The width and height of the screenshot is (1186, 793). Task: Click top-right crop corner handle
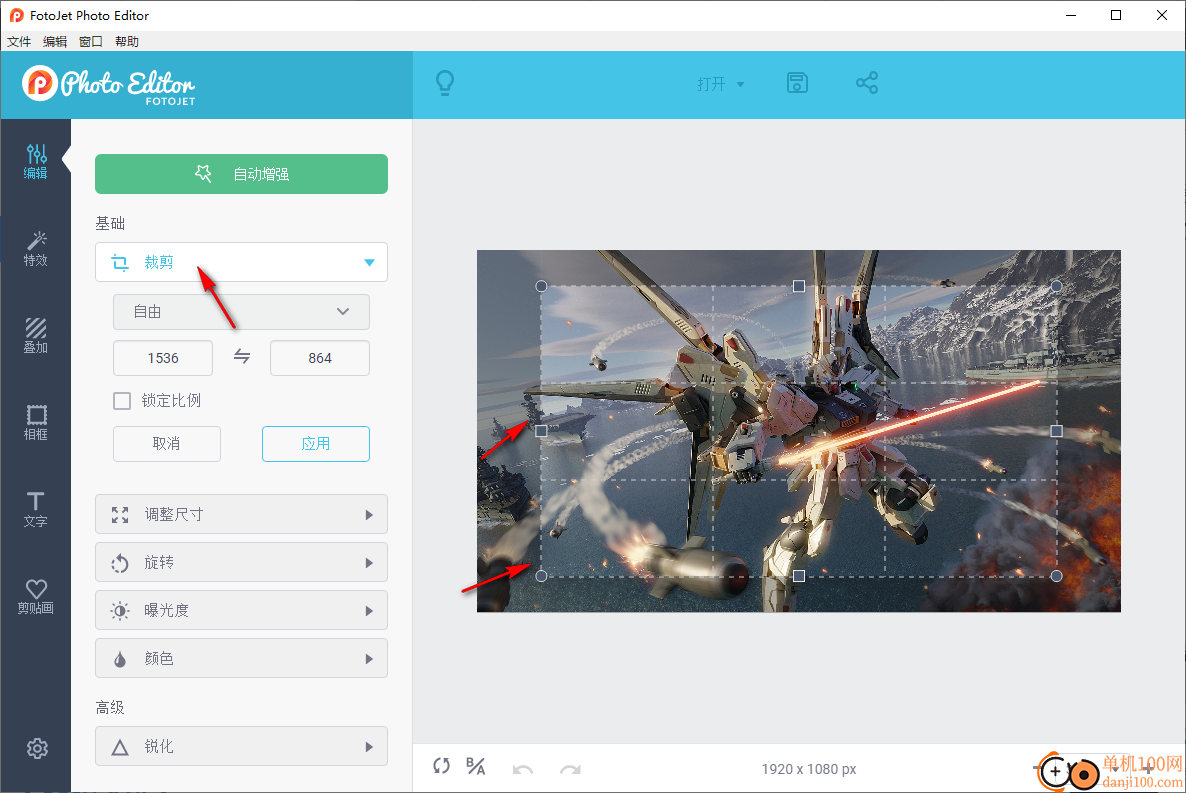[1057, 286]
